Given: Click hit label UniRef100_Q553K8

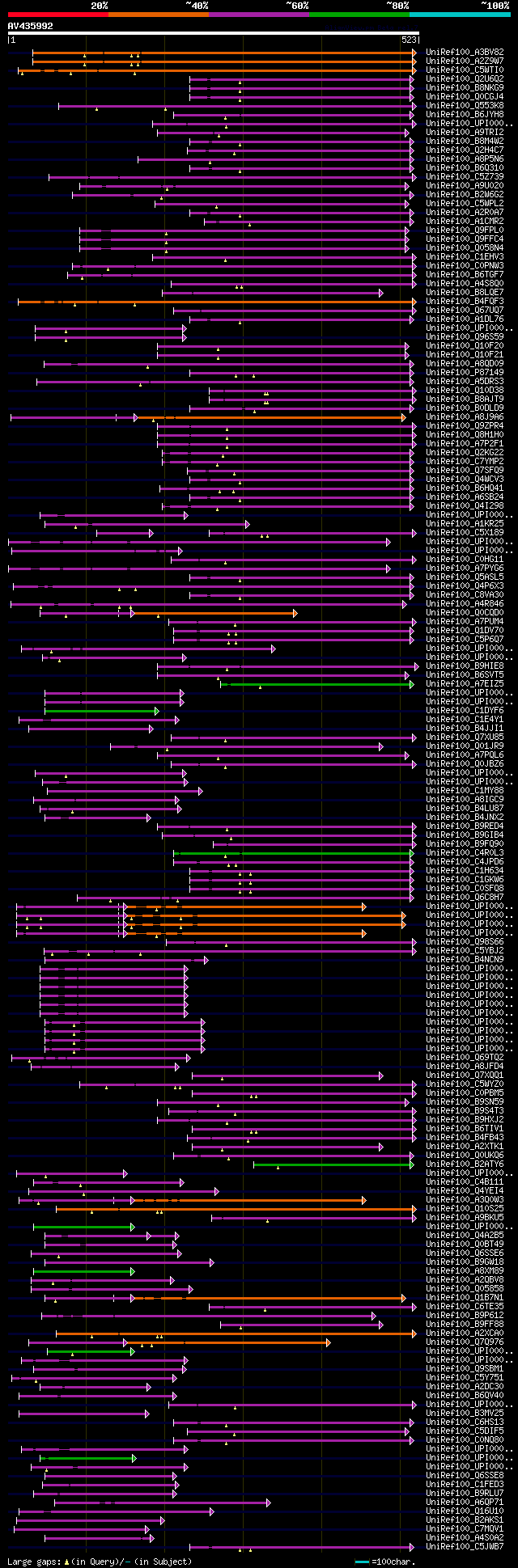Looking at the screenshot, I should [465, 105].
